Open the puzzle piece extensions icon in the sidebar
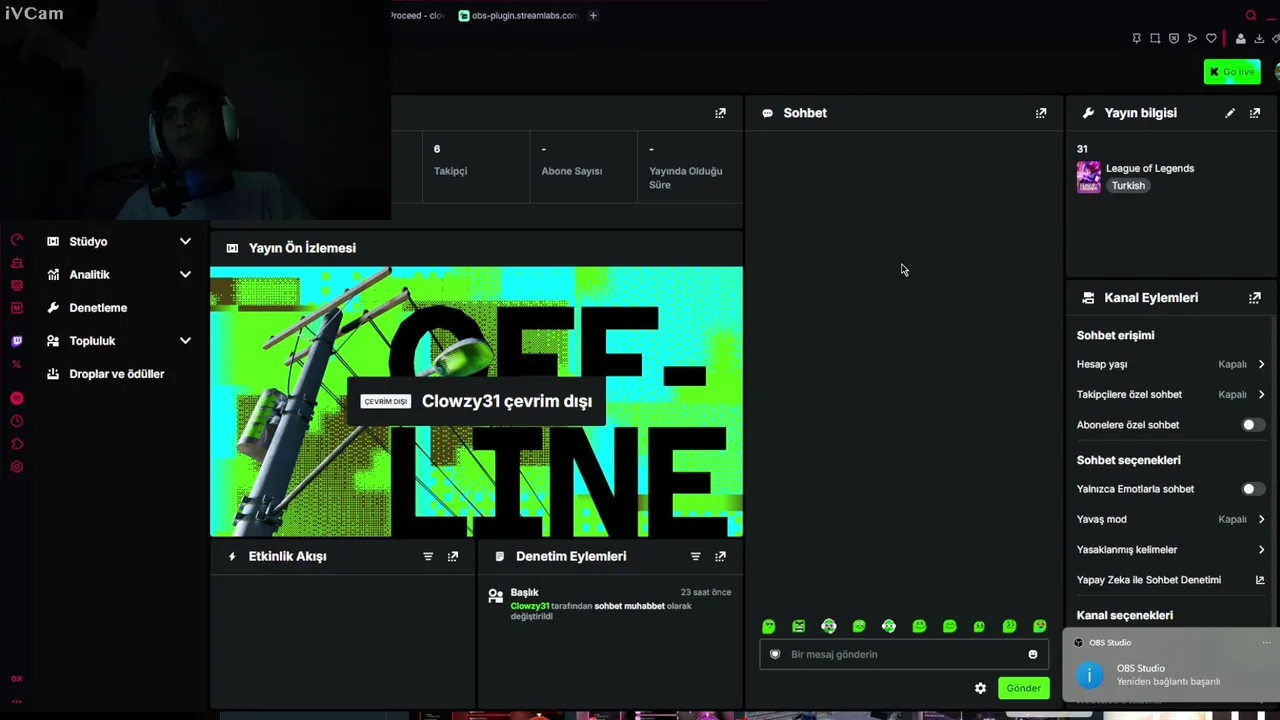The width and height of the screenshot is (1280, 720). click(17, 444)
